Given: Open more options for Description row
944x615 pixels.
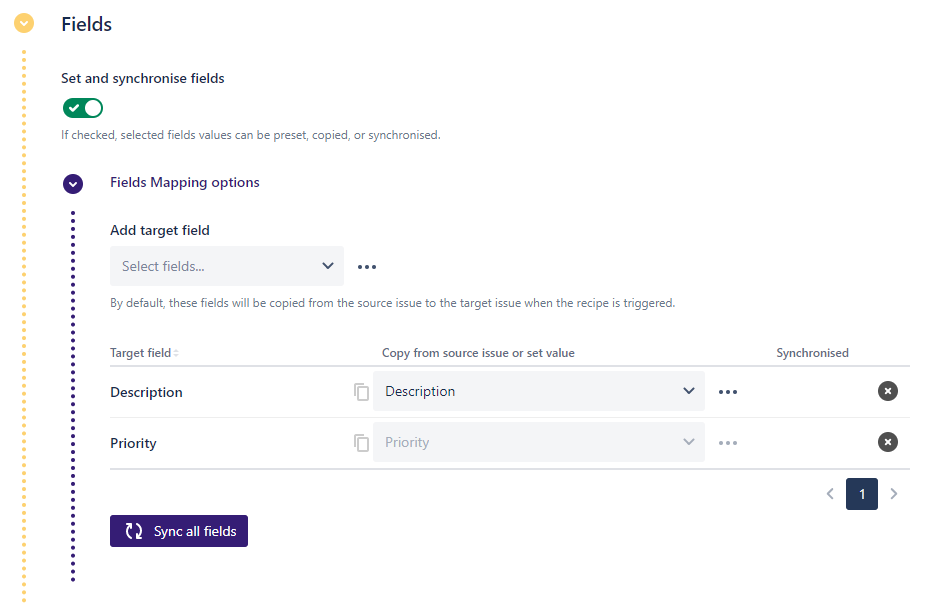Looking at the screenshot, I should (x=728, y=392).
